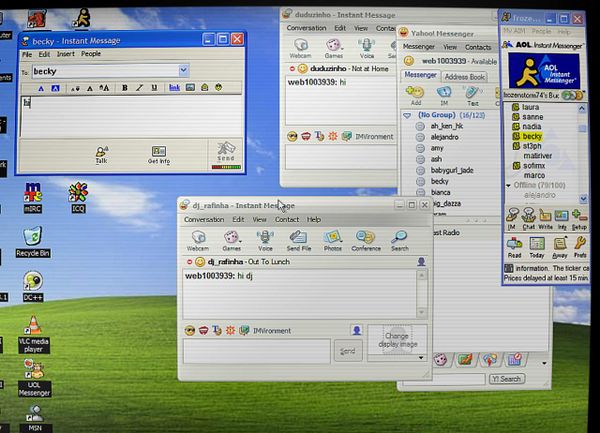Click Games in dj_rafinha toolbar
The image size is (600, 433).
(x=232, y=241)
